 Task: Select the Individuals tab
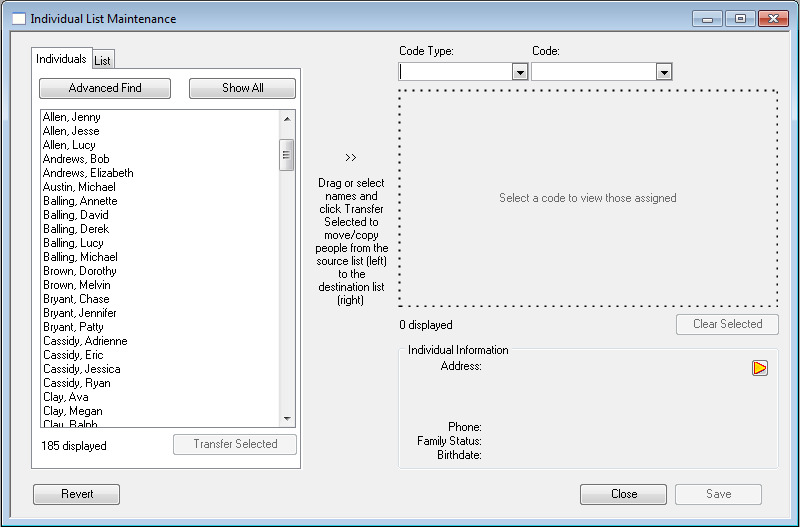pyautogui.click(x=62, y=59)
